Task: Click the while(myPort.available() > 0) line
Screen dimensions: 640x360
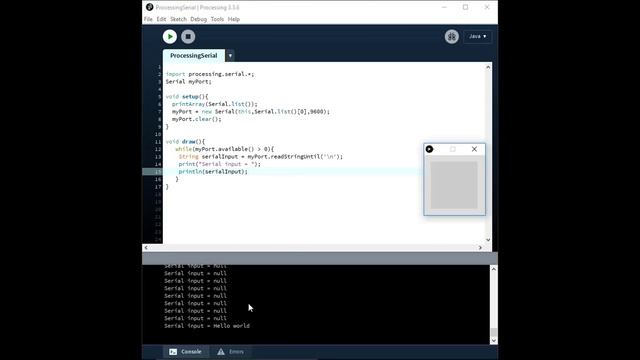Action: click(x=224, y=149)
